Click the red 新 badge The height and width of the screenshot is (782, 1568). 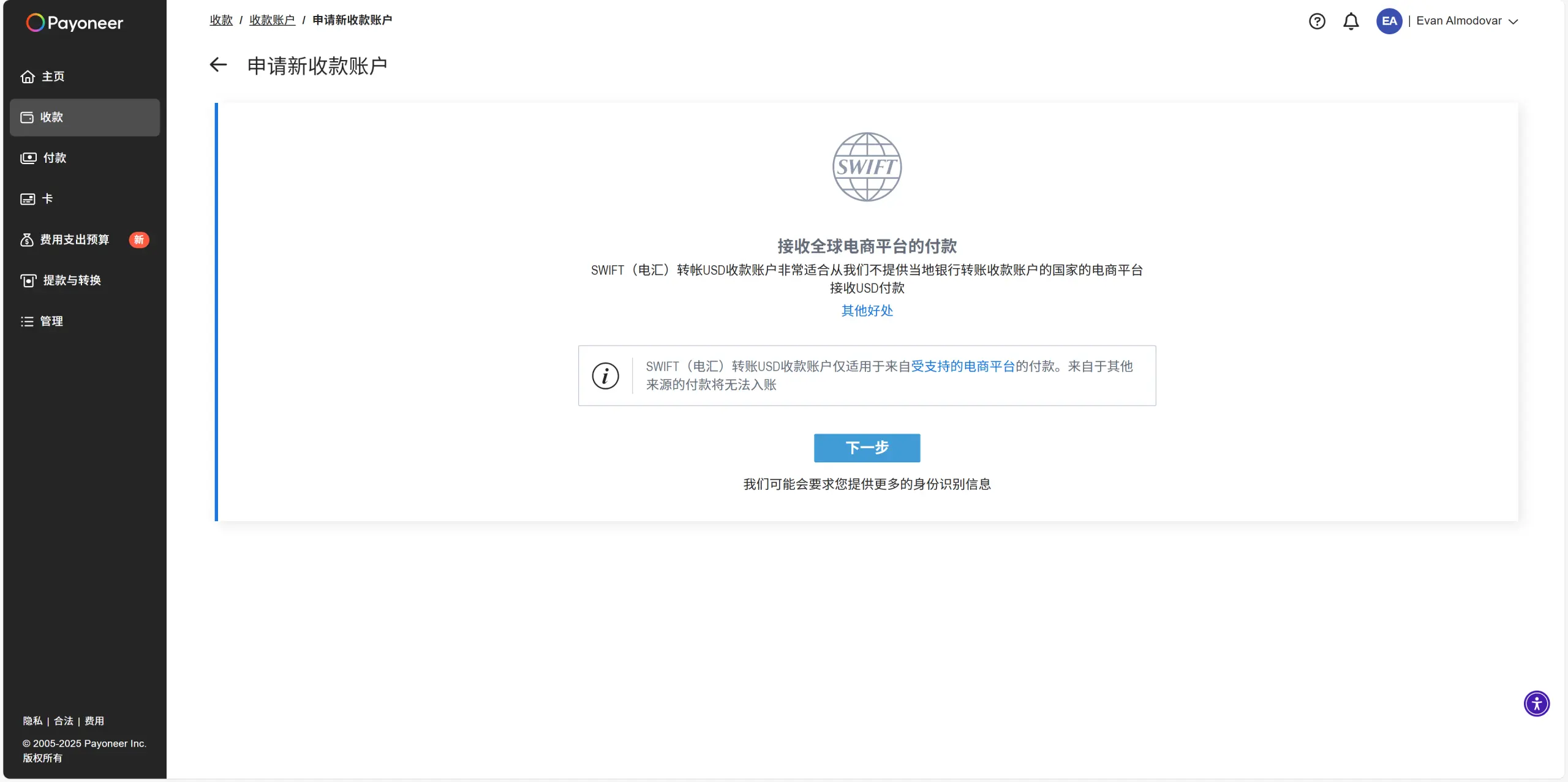click(139, 239)
